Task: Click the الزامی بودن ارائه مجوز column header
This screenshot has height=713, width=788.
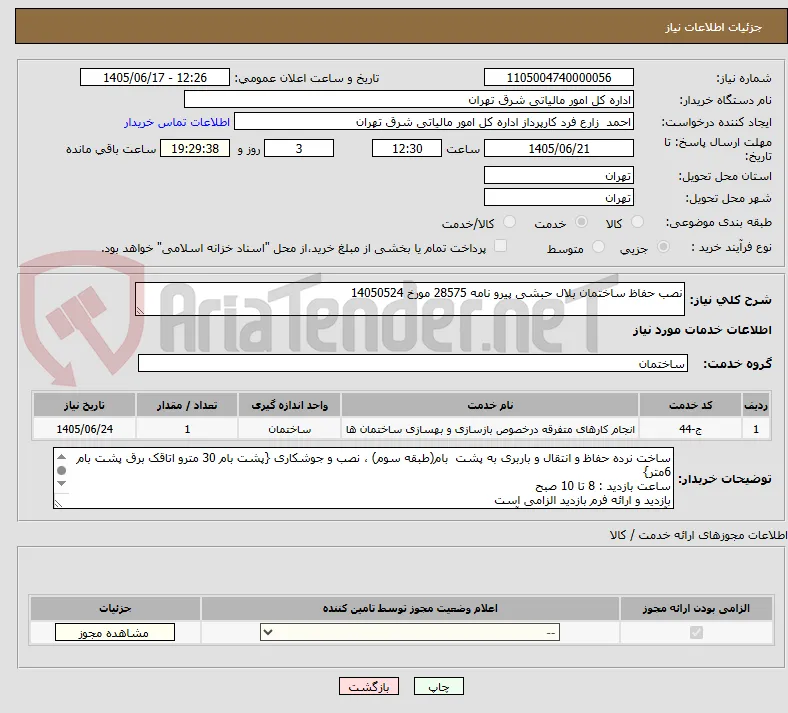Action: click(696, 608)
